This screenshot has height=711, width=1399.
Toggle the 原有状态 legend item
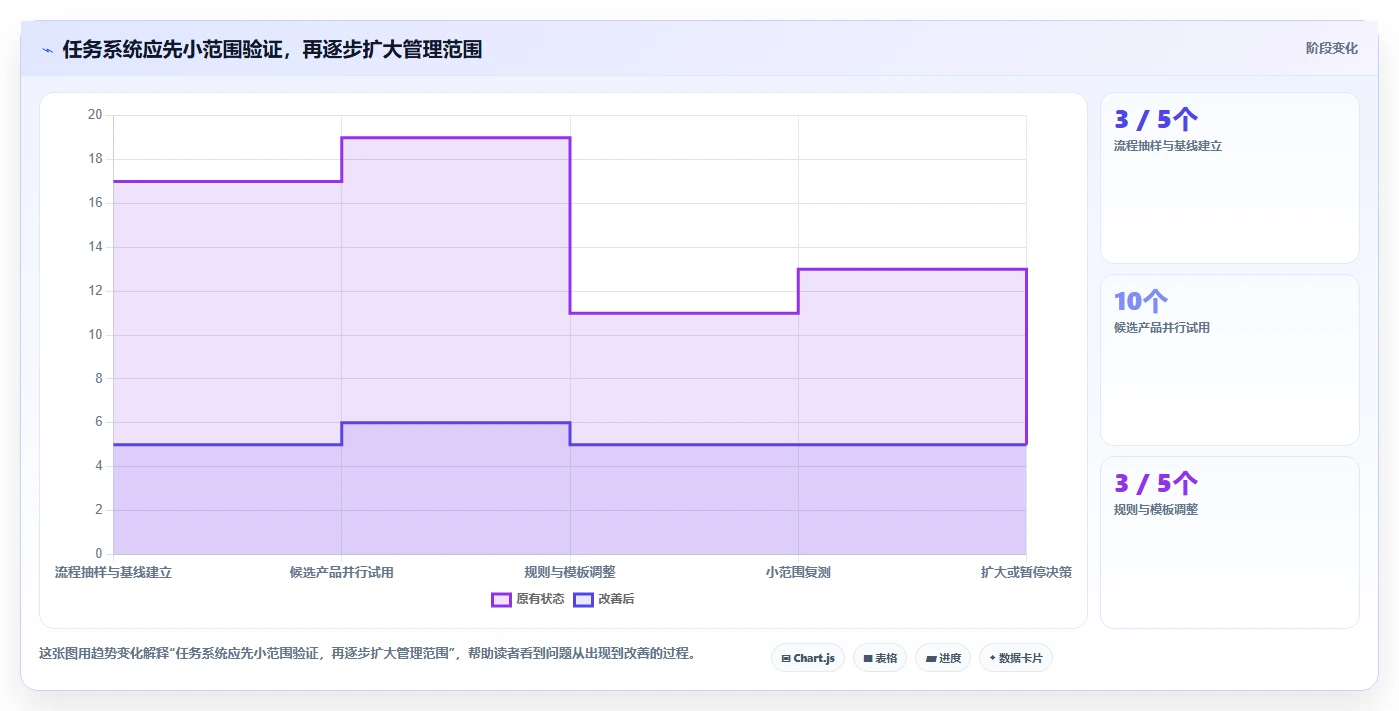pos(528,599)
